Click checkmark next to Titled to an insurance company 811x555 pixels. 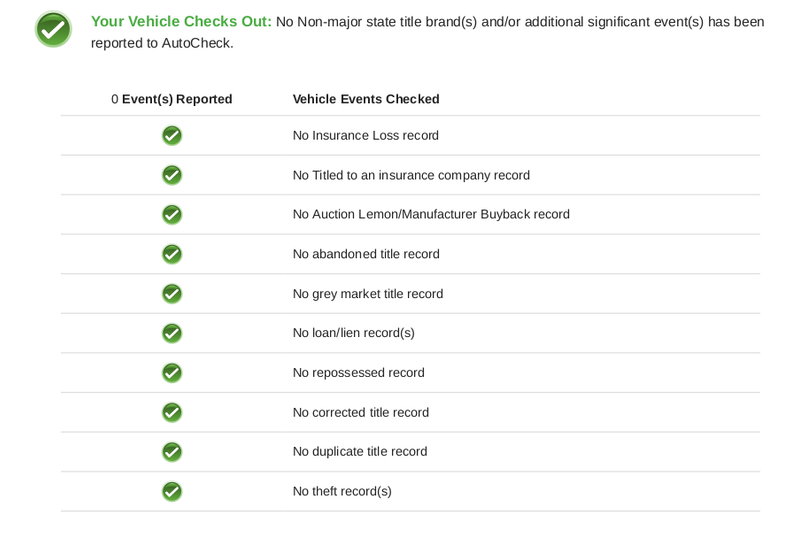(172, 175)
